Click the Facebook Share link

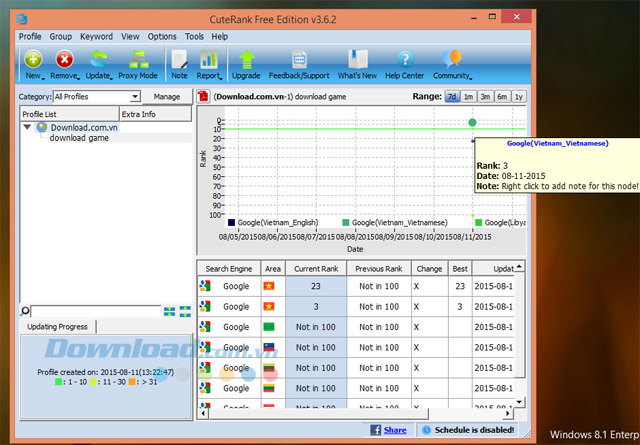tap(394, 430)
